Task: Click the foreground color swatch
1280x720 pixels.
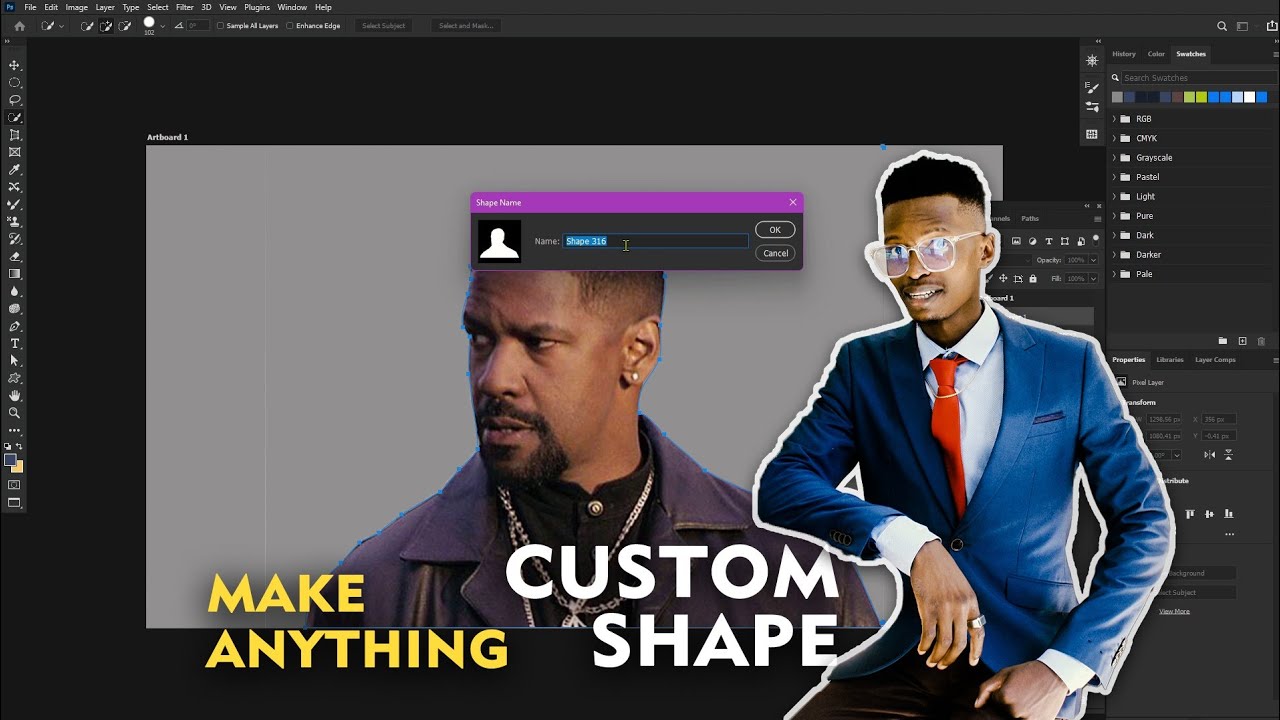Action: pyautogui.click(x=10, y=460)
